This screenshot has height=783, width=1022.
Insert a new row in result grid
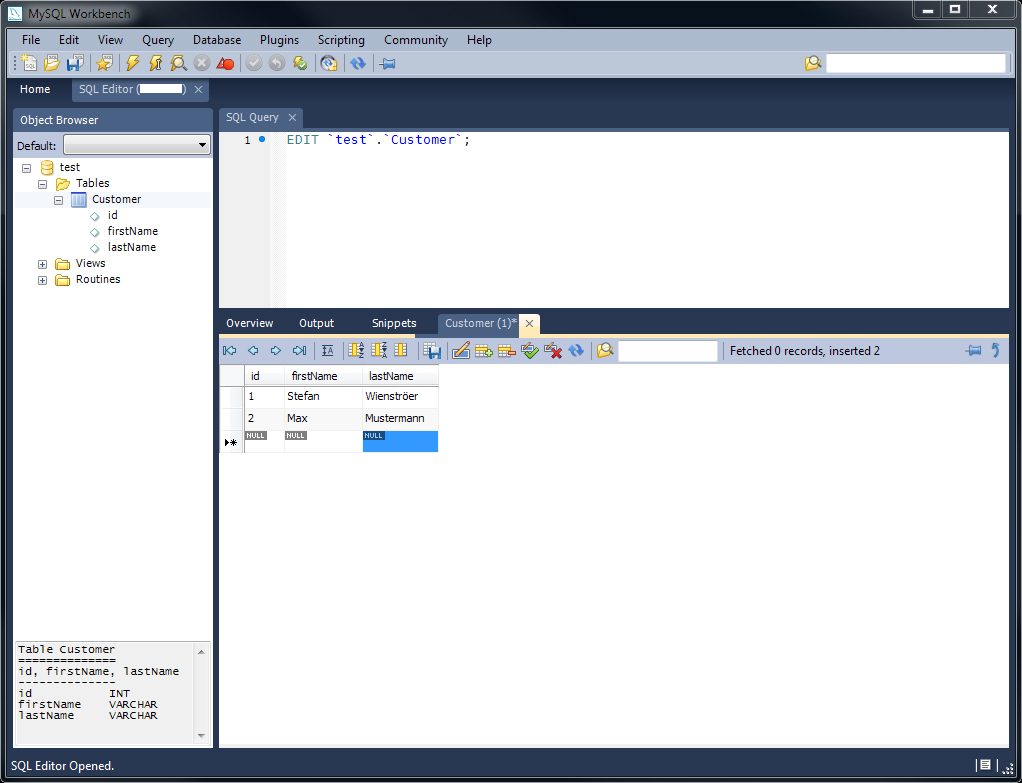[484, 351]
